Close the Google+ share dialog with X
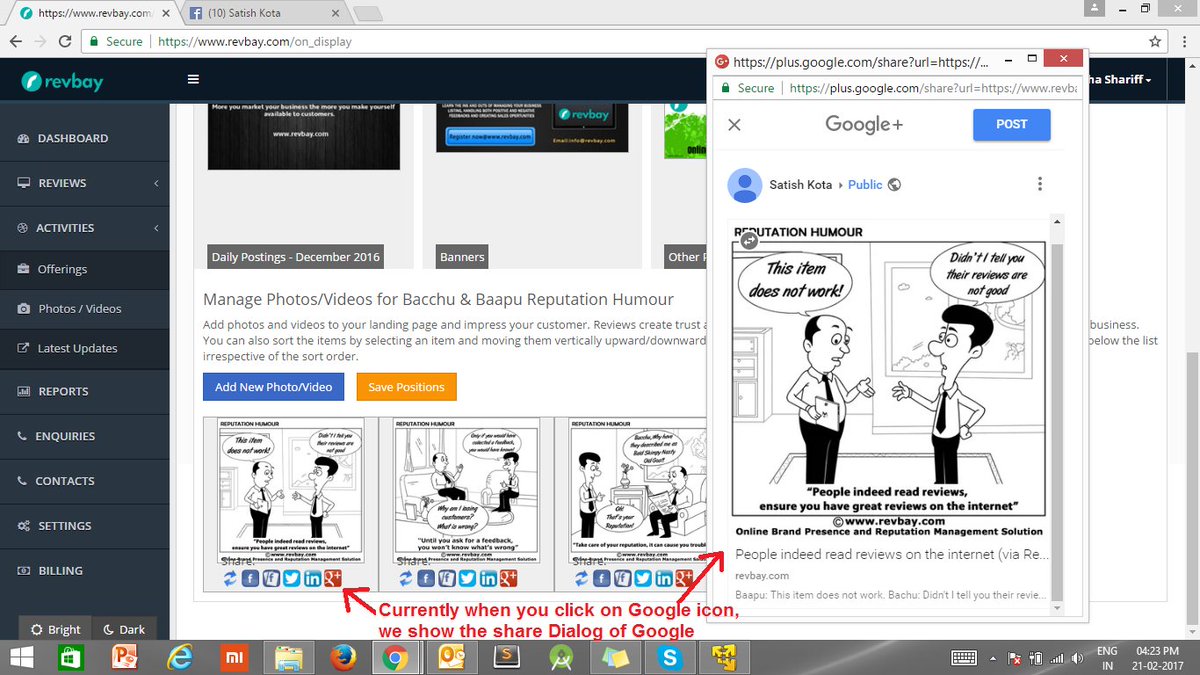1200x675 pixels. tap(734, 125)
